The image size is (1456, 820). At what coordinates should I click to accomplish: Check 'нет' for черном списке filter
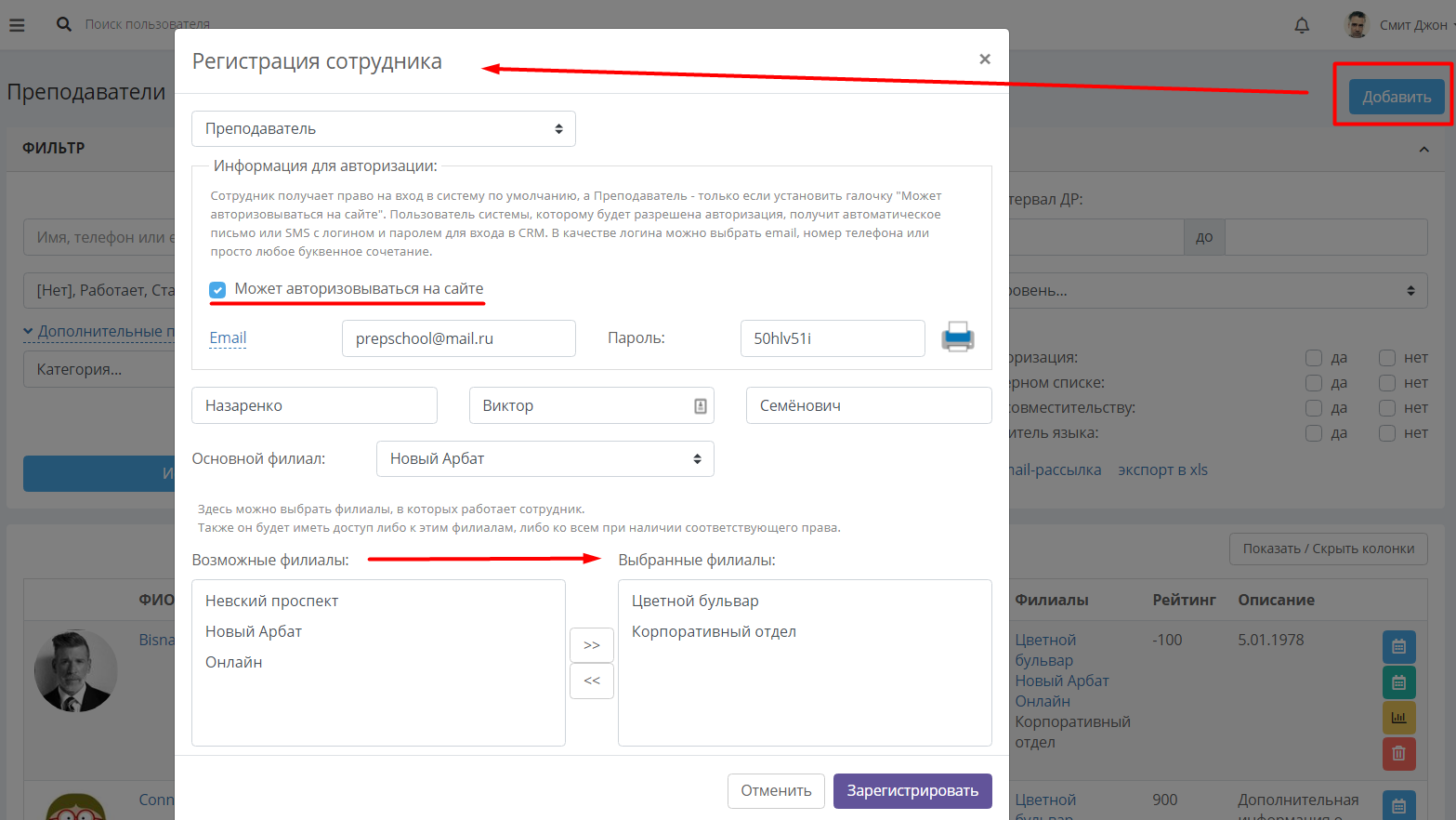coord(1387,383)
